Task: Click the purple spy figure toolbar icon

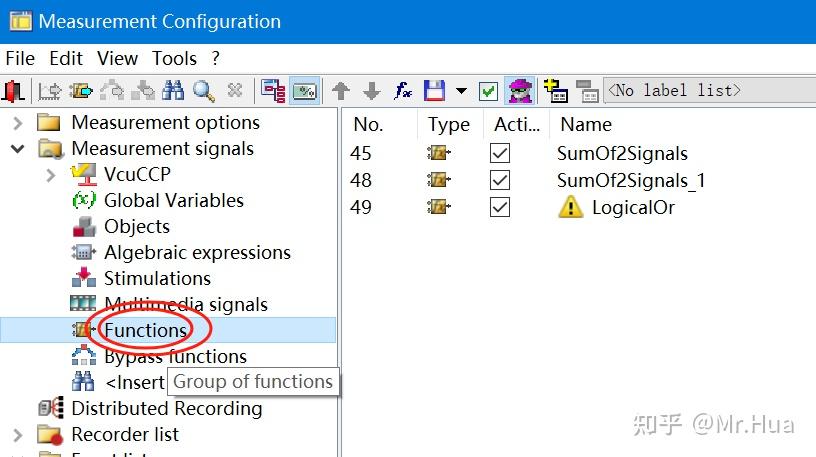Action: pos(518,91)
